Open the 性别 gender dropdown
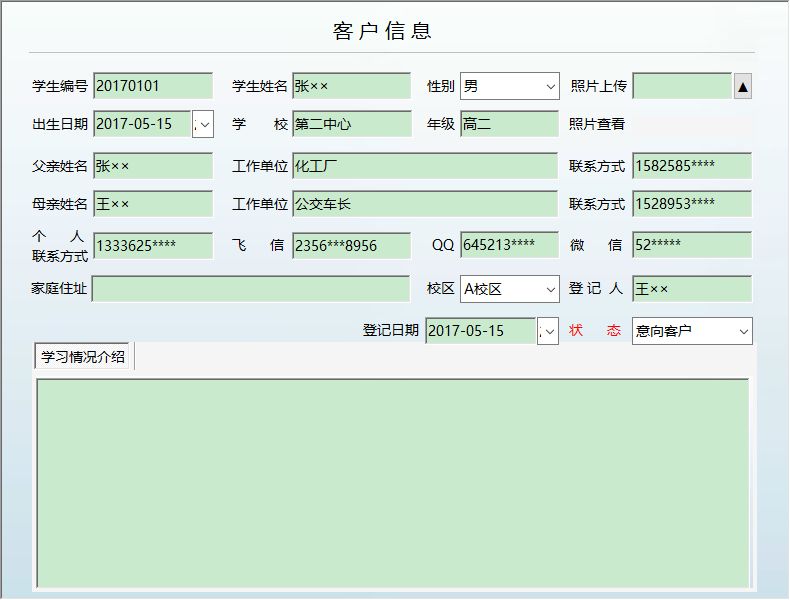 click(551, 87)
